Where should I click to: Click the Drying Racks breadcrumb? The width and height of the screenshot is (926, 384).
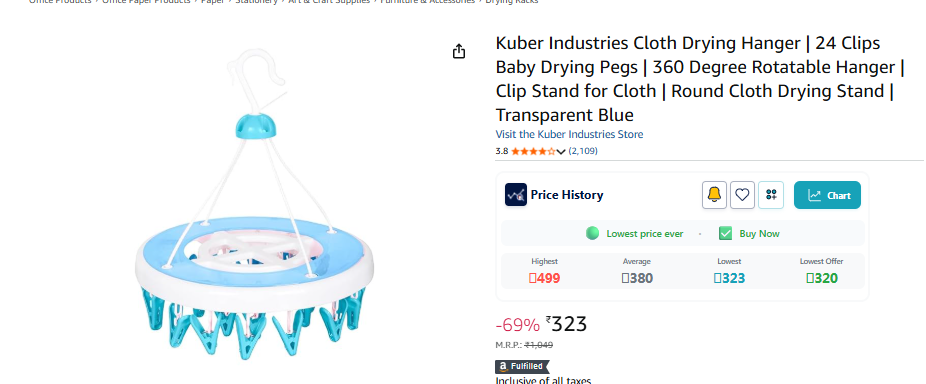tap(511, 2)
